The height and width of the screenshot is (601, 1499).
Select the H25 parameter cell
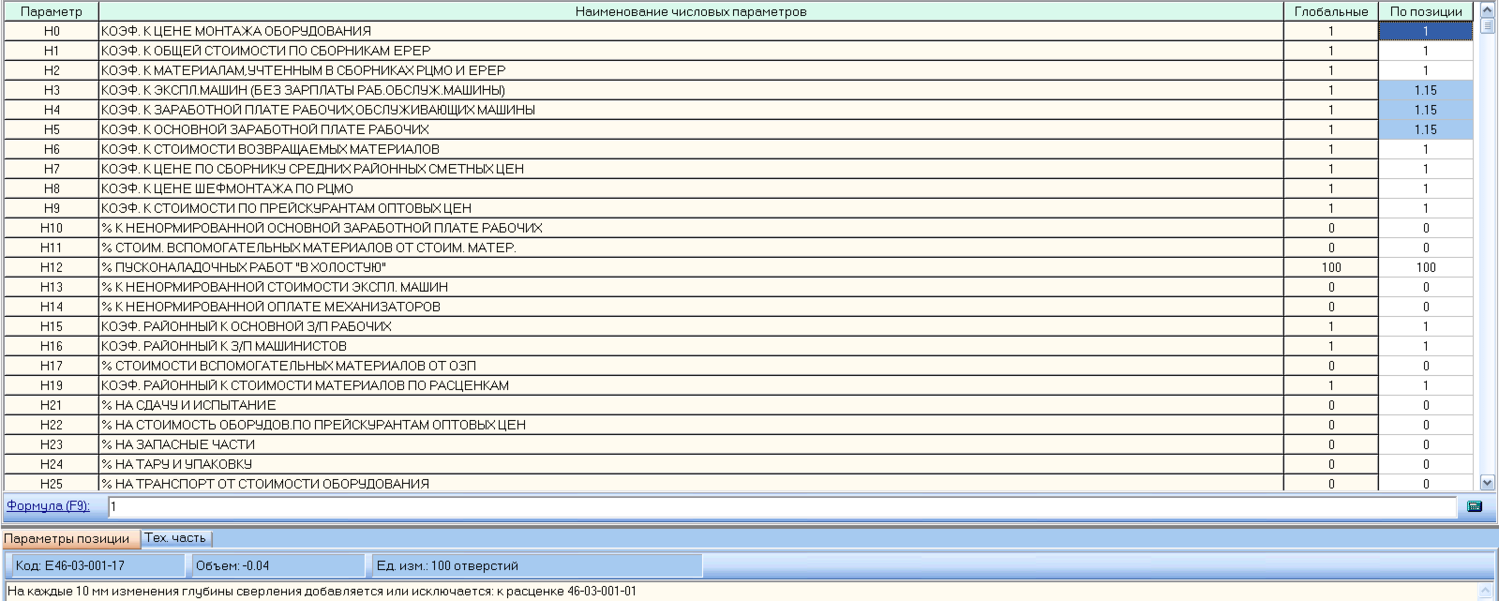coord(51,484)
